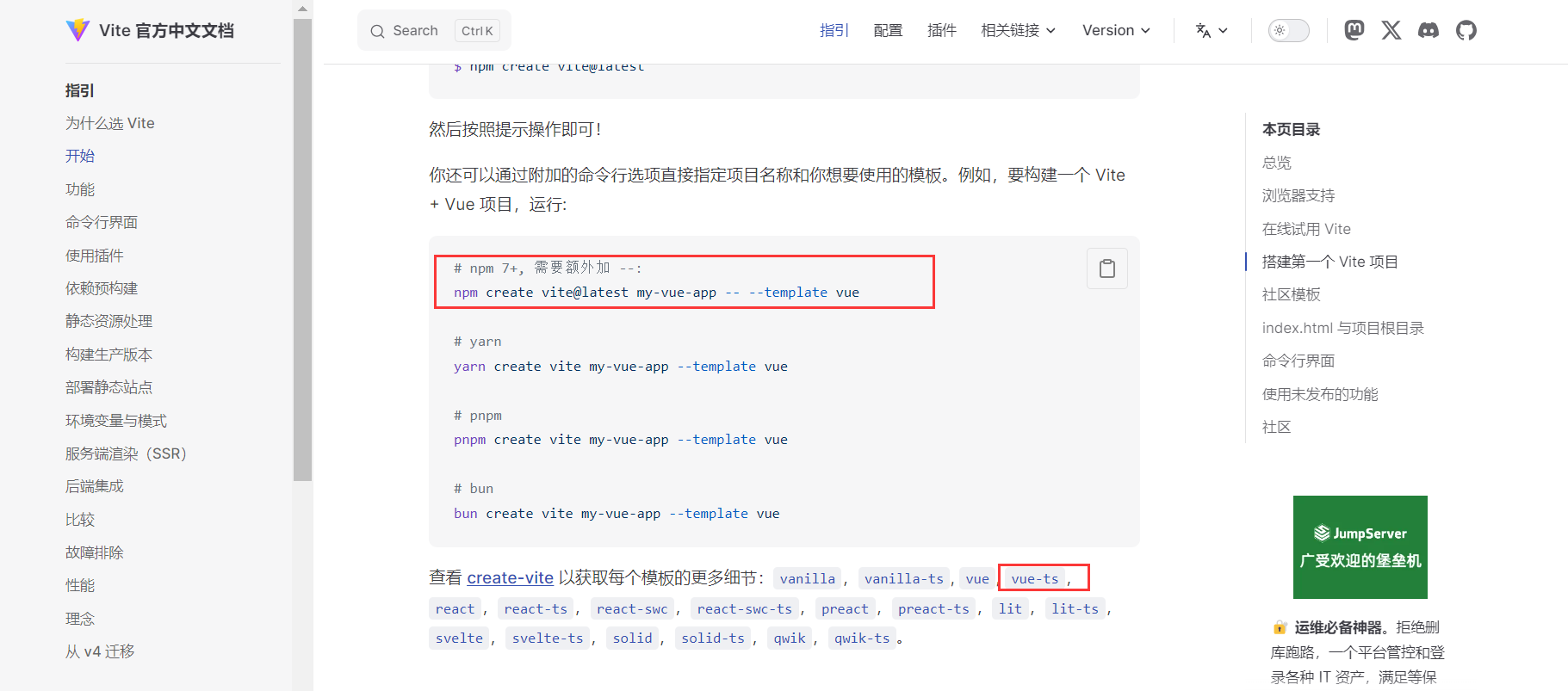Screen dimensions: 1568x691
Task: Copy the code block with clipboard icon
Action: click(x=1107, y=268)
